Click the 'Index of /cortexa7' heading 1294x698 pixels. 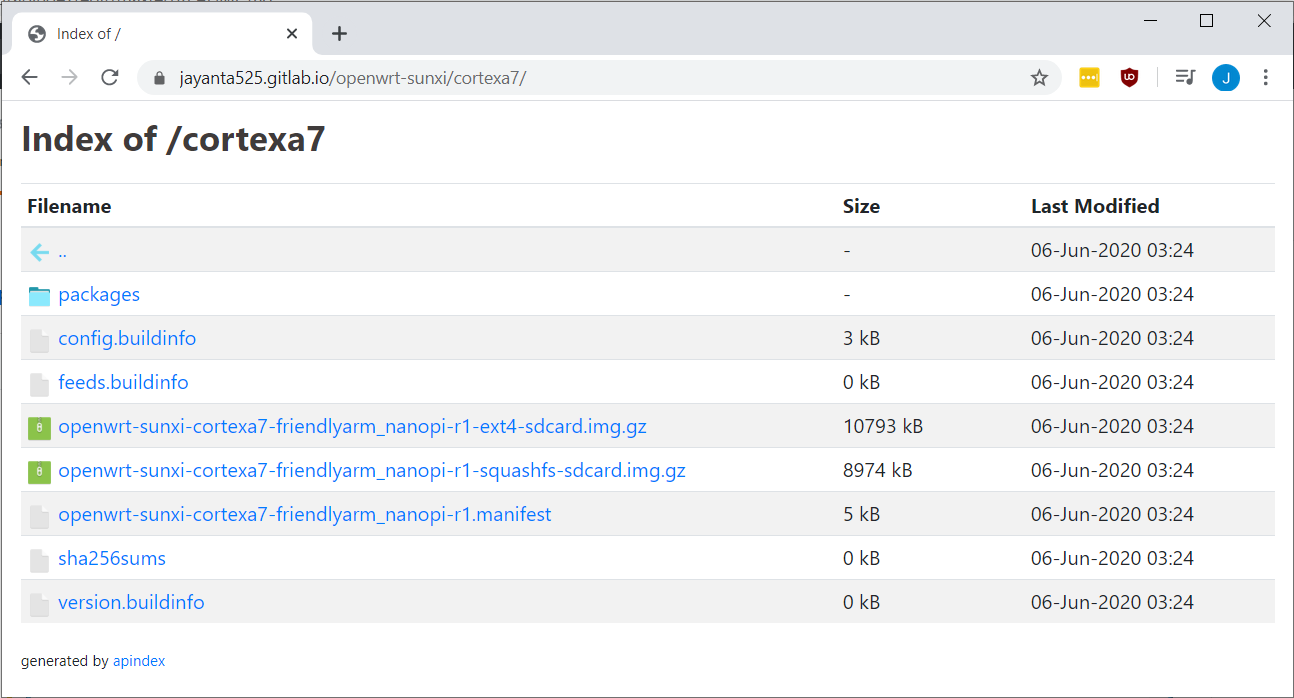point(173,139)
